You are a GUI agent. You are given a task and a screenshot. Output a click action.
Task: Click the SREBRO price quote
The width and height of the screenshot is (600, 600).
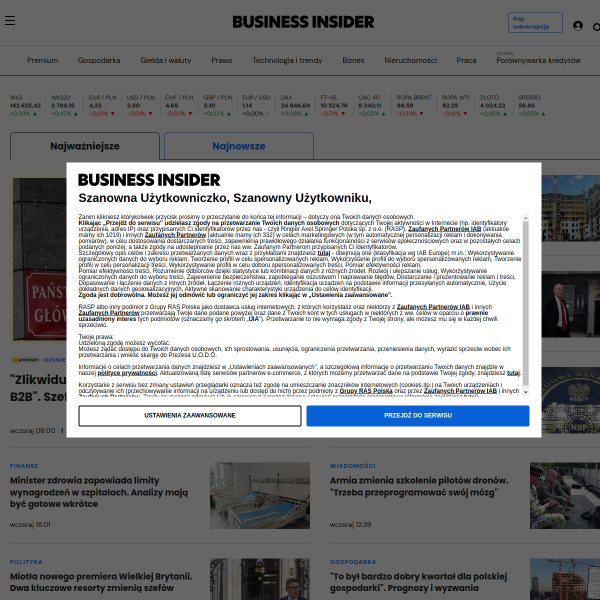click(x=532, y=105)
